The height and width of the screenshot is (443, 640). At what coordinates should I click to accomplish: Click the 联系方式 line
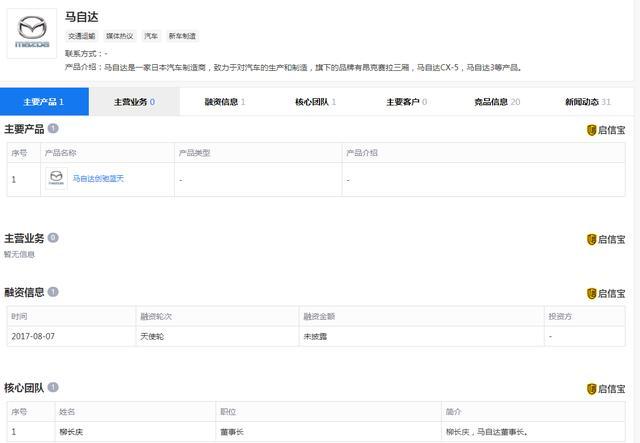tap(86, 53)
